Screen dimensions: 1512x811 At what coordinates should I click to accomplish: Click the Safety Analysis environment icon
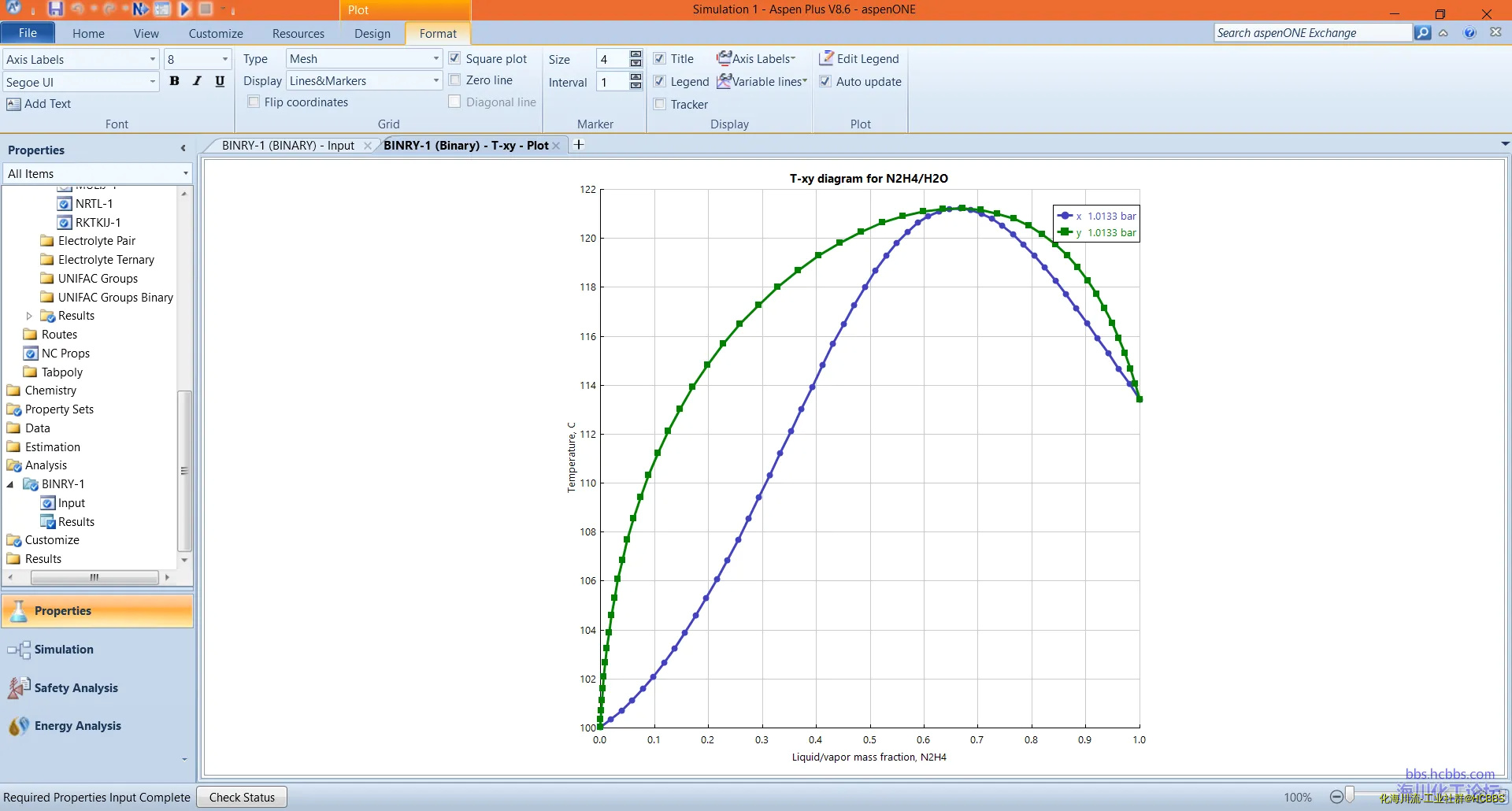[19, 687]
